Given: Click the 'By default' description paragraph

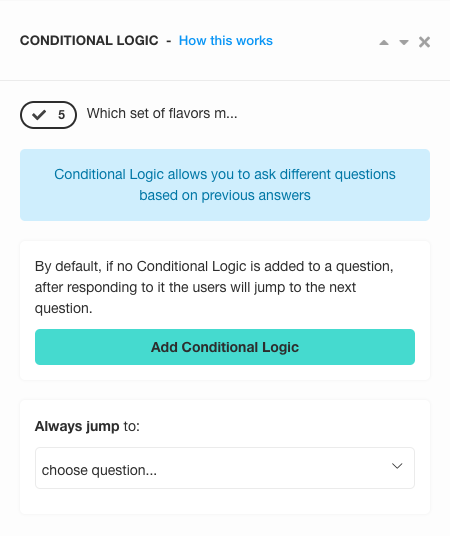Looking at the screenshot, I should (x=214, y=287).
